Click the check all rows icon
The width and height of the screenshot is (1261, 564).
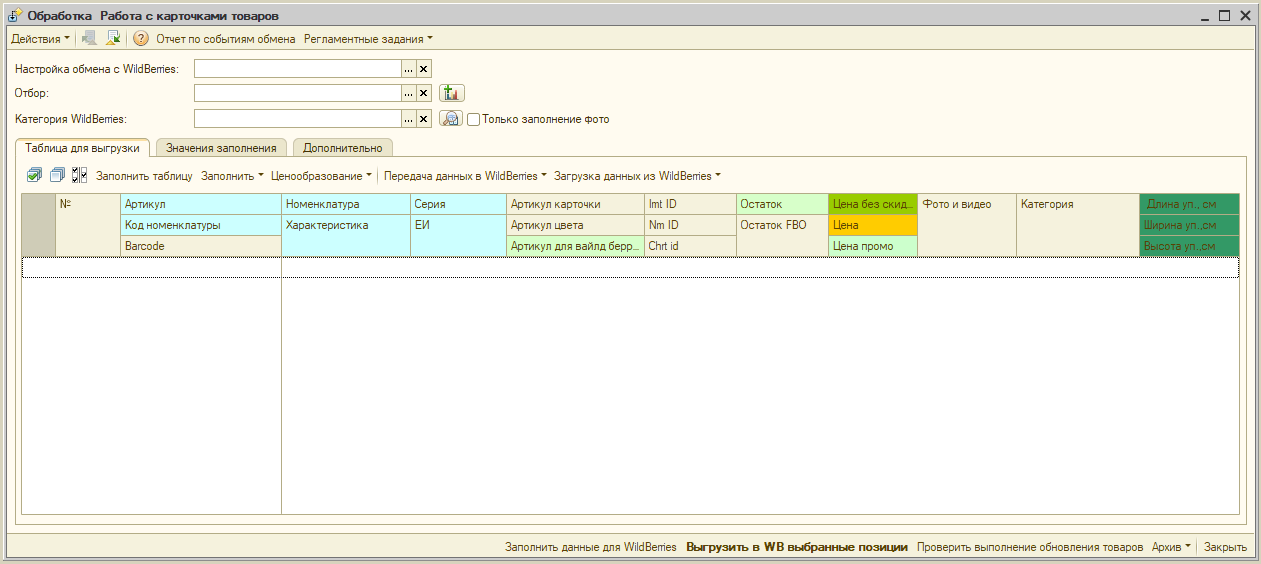pos(35,175)
